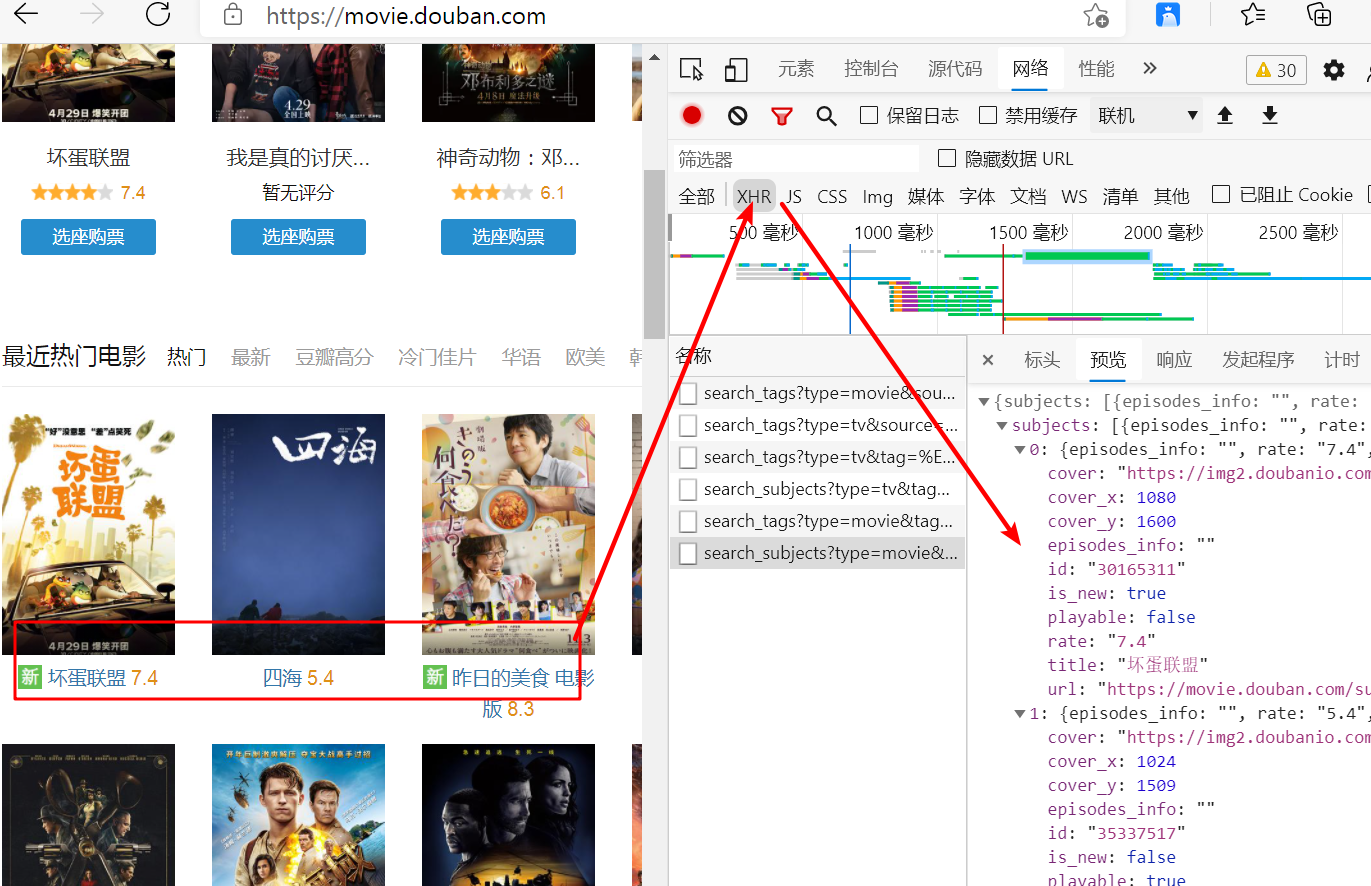Click 选座购票 under 神奇动物
The height and width of the screenshot is (886, 1371).
pyautogui.click(x=508, y=237)
